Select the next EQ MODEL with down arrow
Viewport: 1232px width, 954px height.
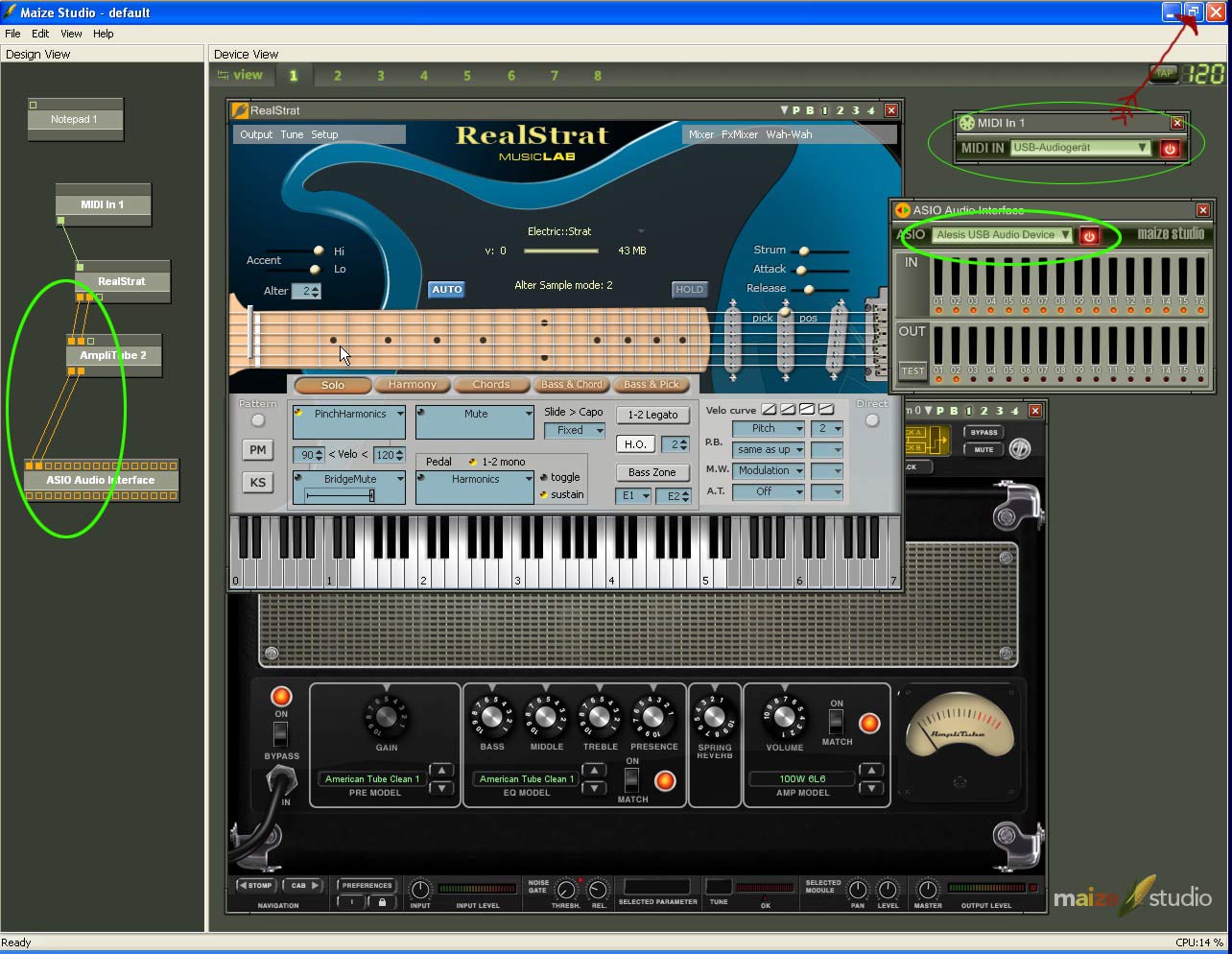(594, 788)
